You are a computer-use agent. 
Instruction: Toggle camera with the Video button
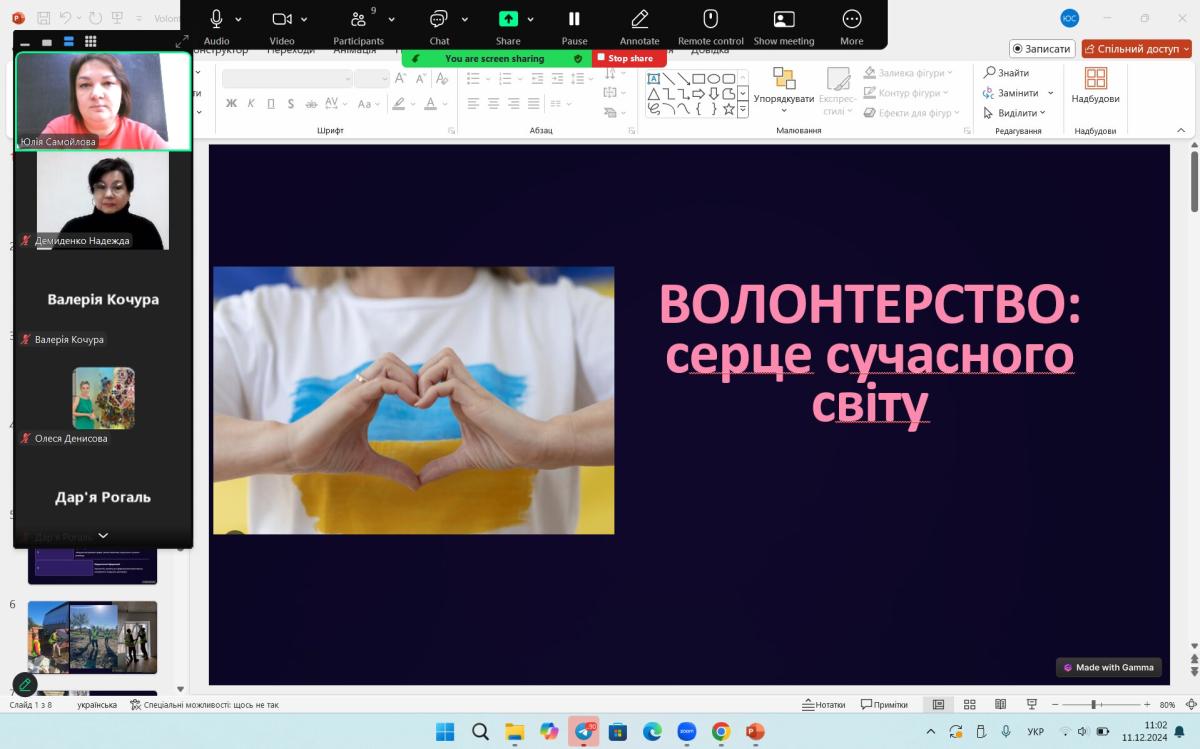pyautogui.click(x=281, y=19)
